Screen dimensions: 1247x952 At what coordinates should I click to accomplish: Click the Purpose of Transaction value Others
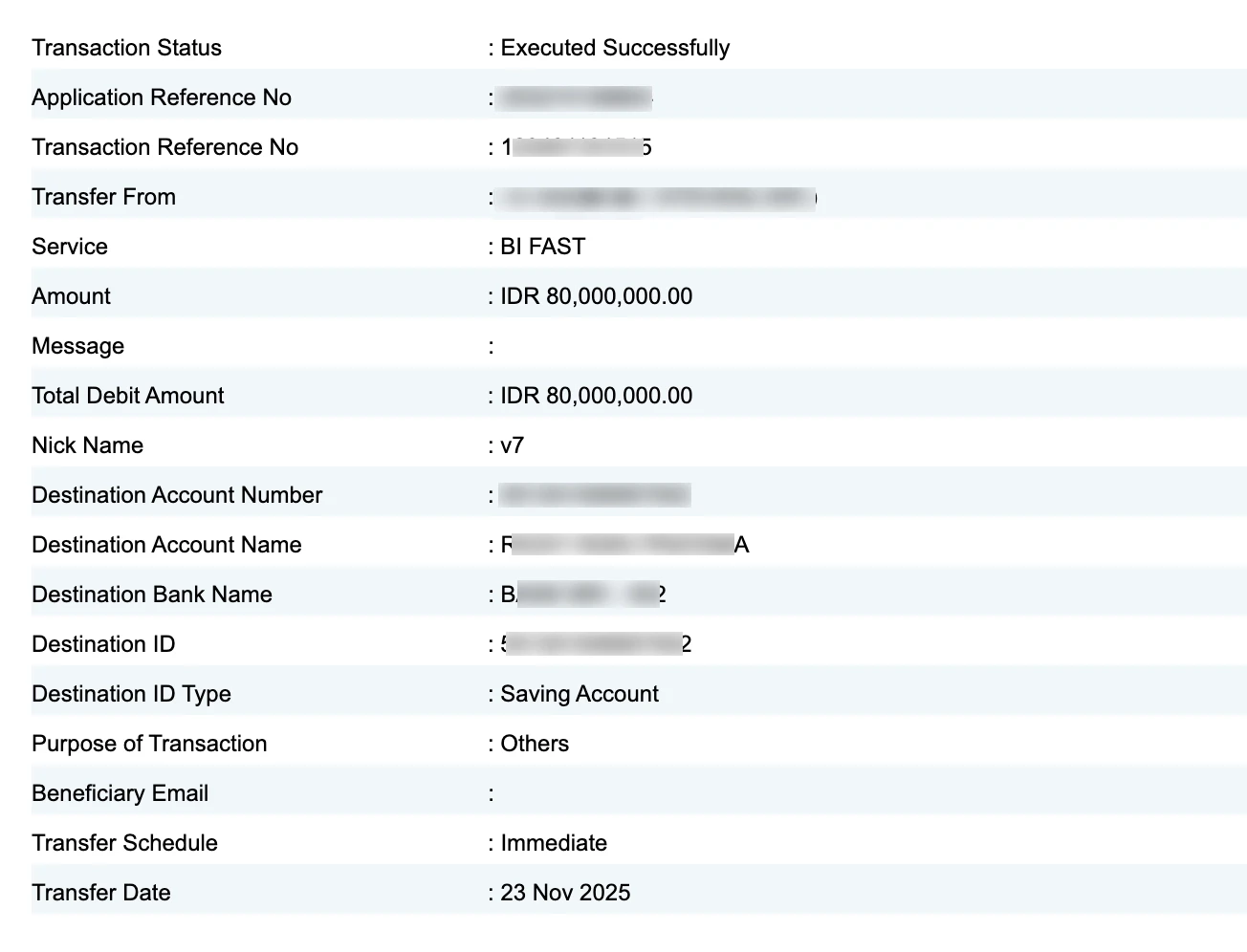(x=535, y=744)
